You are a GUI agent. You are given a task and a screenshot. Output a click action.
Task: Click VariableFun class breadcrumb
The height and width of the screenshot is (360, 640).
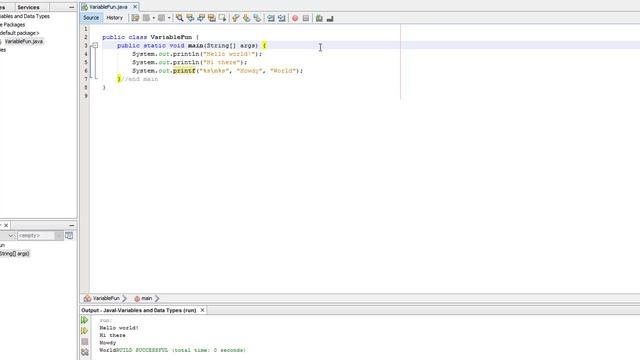(x=102, y=298)
